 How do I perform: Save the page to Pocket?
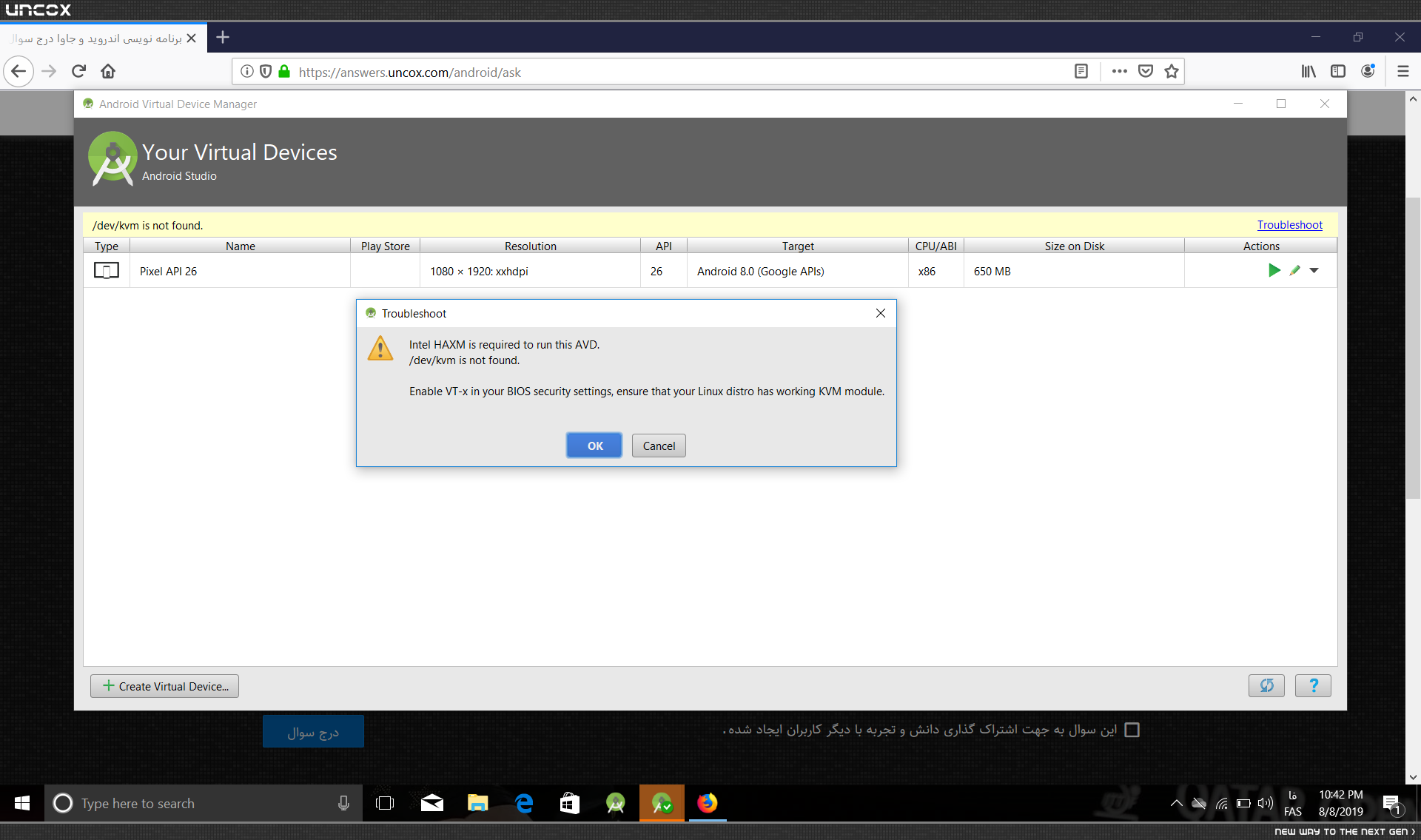tap(1146, 72)
